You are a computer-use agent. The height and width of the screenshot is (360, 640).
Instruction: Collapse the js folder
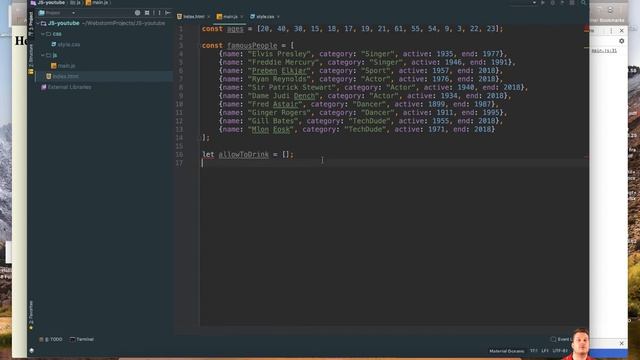(43, 55)
